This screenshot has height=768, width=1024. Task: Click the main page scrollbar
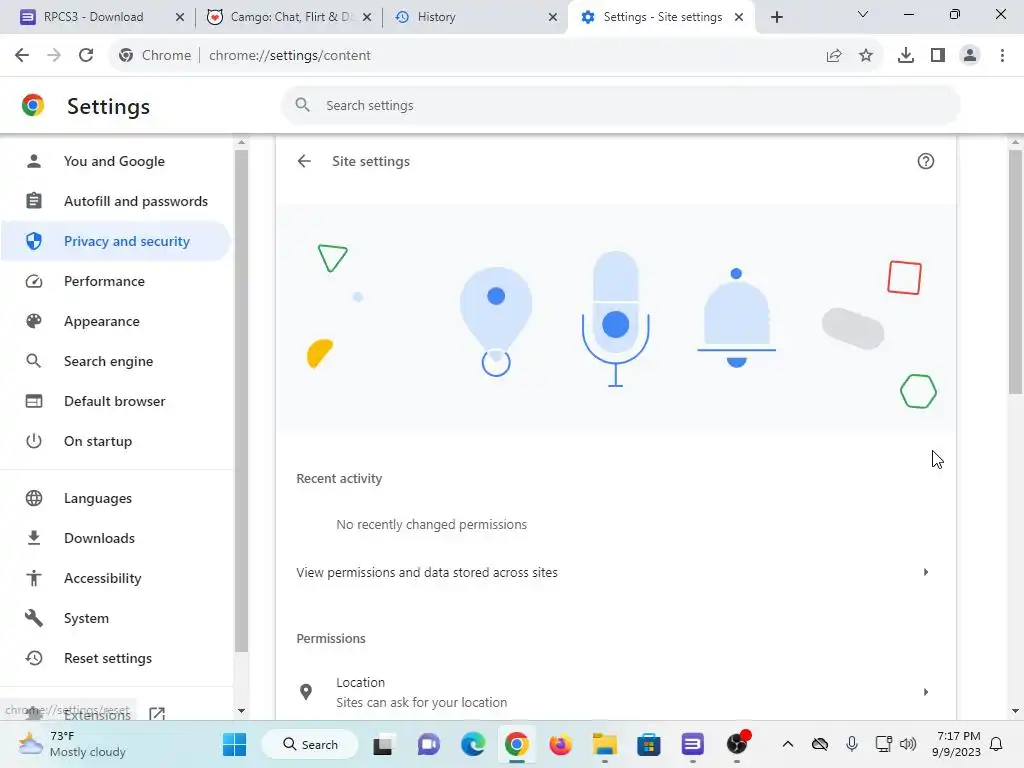click(x=1016, y=272)
